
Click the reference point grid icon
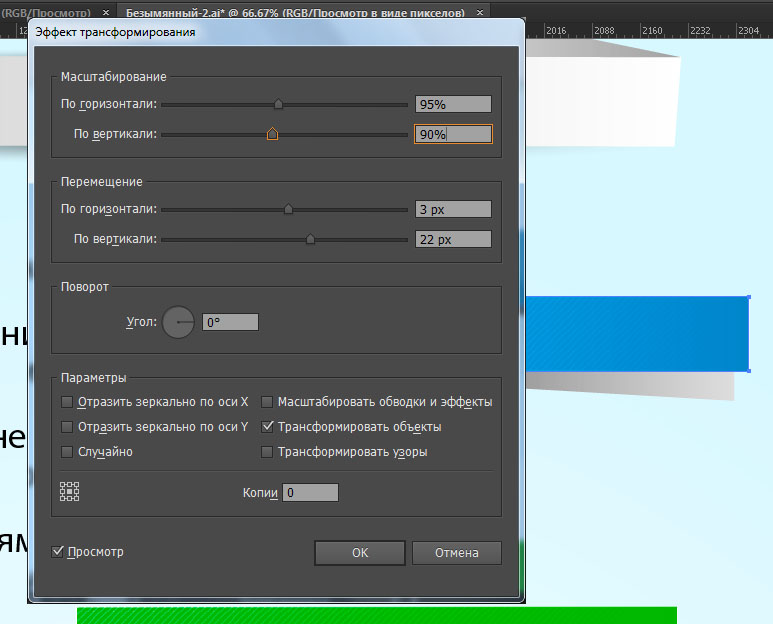click(x=69, y=492)
